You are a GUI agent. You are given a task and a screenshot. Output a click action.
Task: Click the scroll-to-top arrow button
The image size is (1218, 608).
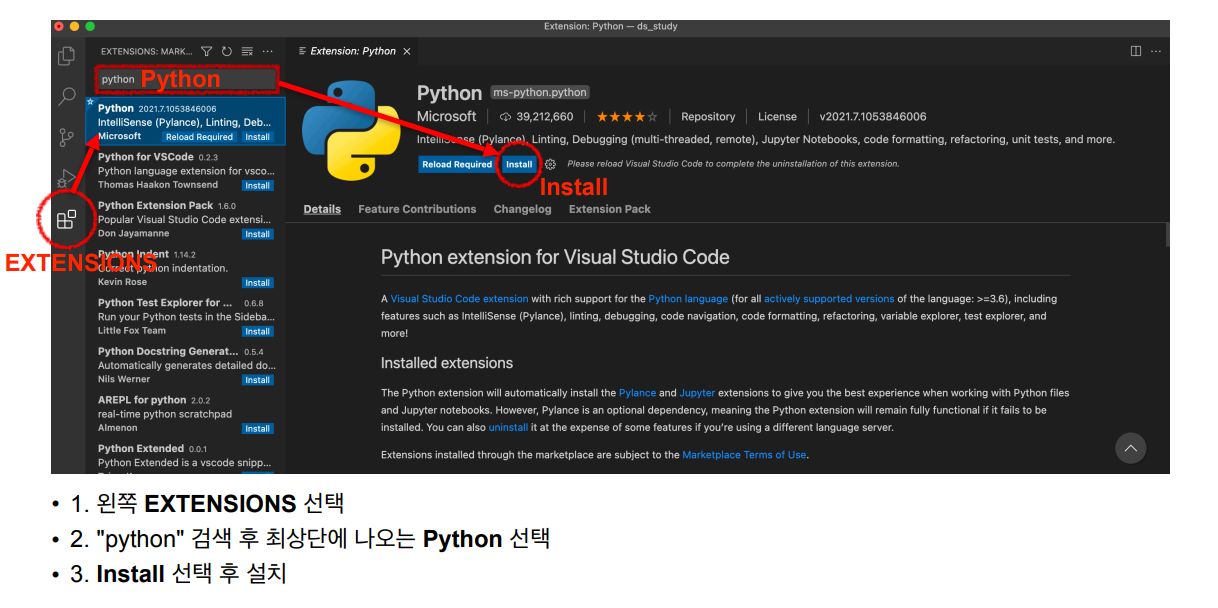click(x=1130, y=447)
